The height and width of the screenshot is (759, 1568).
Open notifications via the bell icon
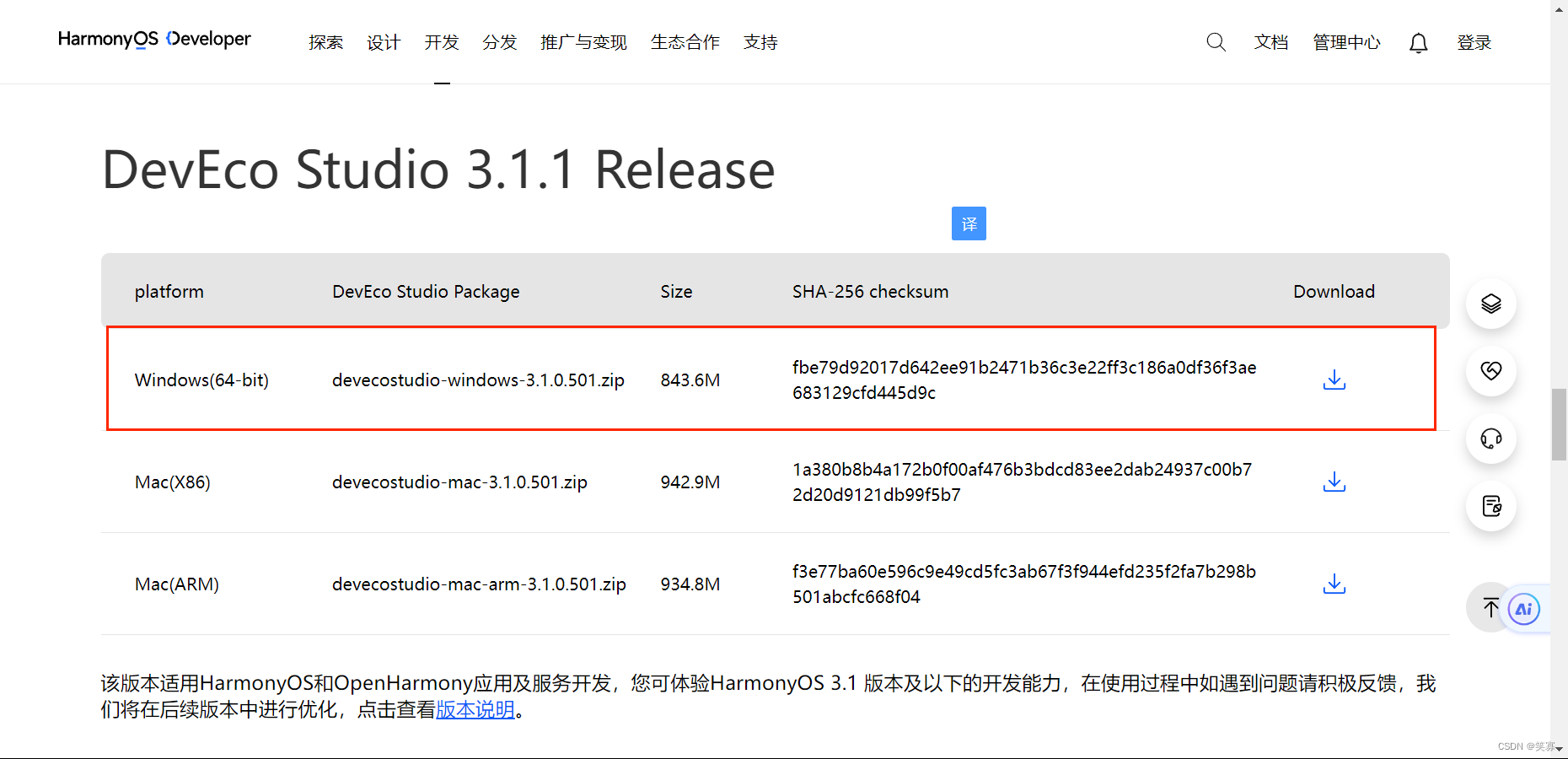click(x=1418, y=41)
